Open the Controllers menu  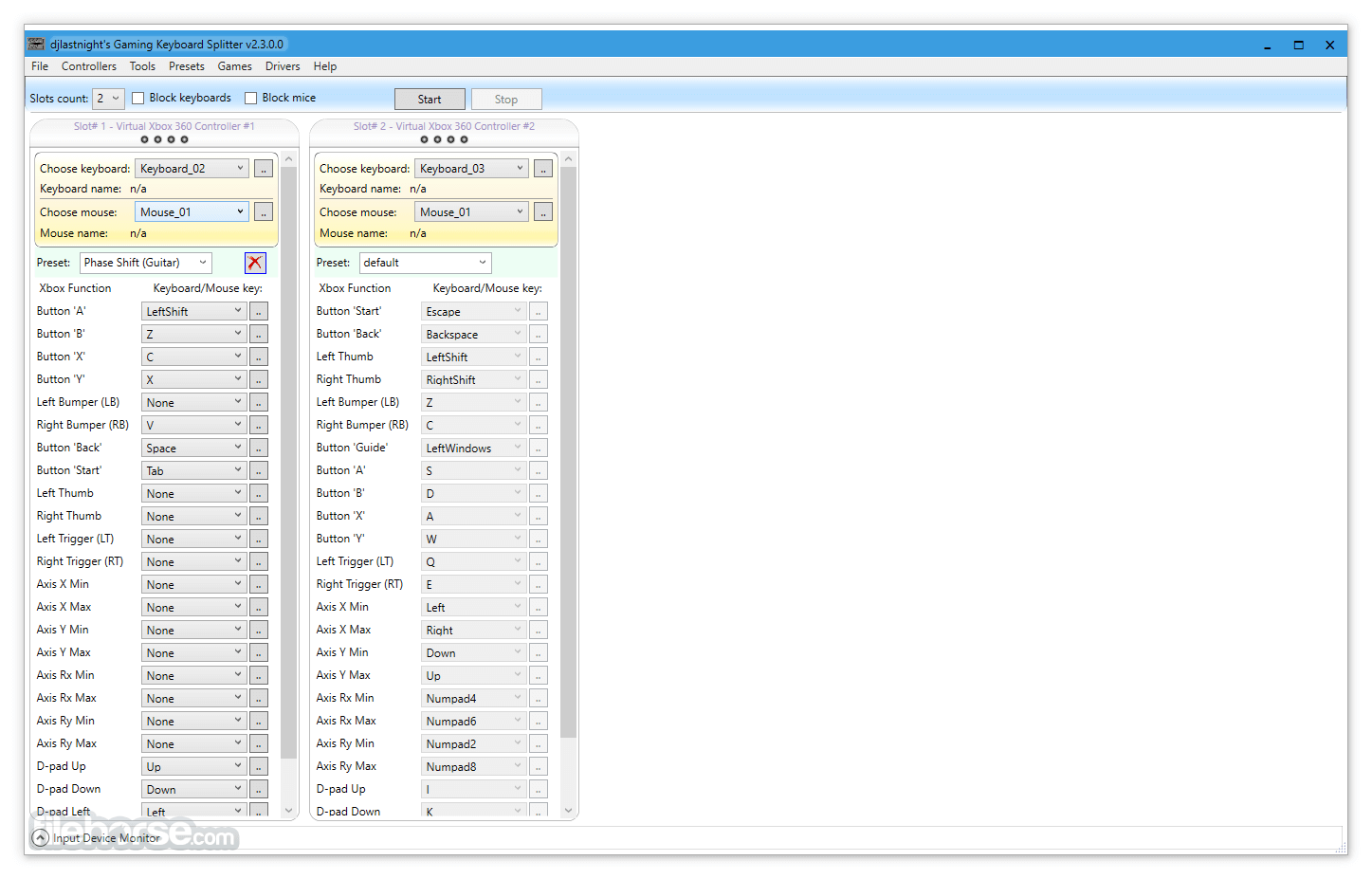[89, 66]
